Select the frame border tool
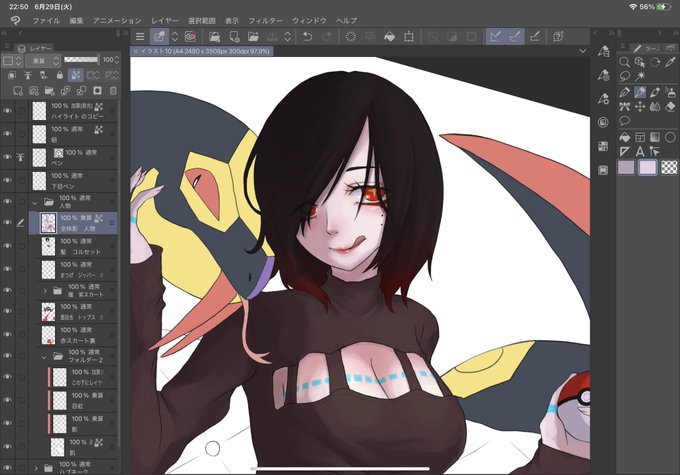This screenshot has width=680, height=475. click(x=640, y=138)
